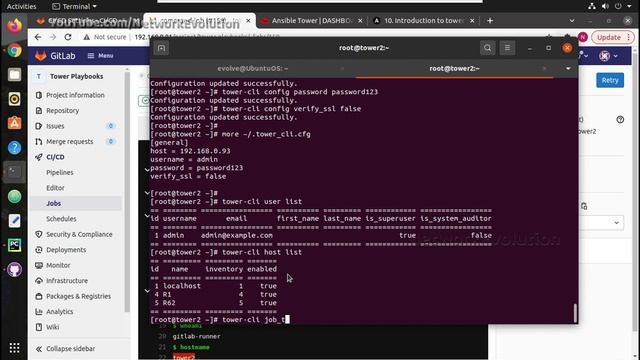Open the volume system tray icon
This screenshot has width=640, height=360.
[x=605, y=6]
